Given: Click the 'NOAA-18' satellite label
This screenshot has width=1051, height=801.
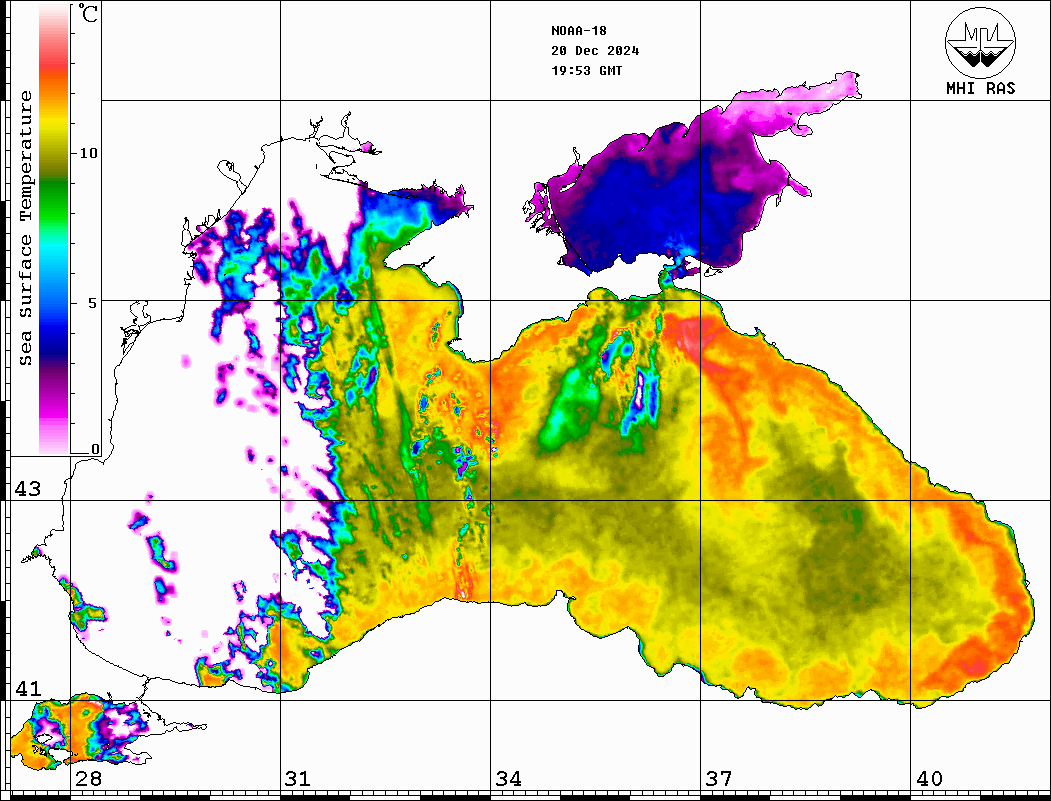Looking at the screenshot, I should pyautogui.click(x=579, y=31).
